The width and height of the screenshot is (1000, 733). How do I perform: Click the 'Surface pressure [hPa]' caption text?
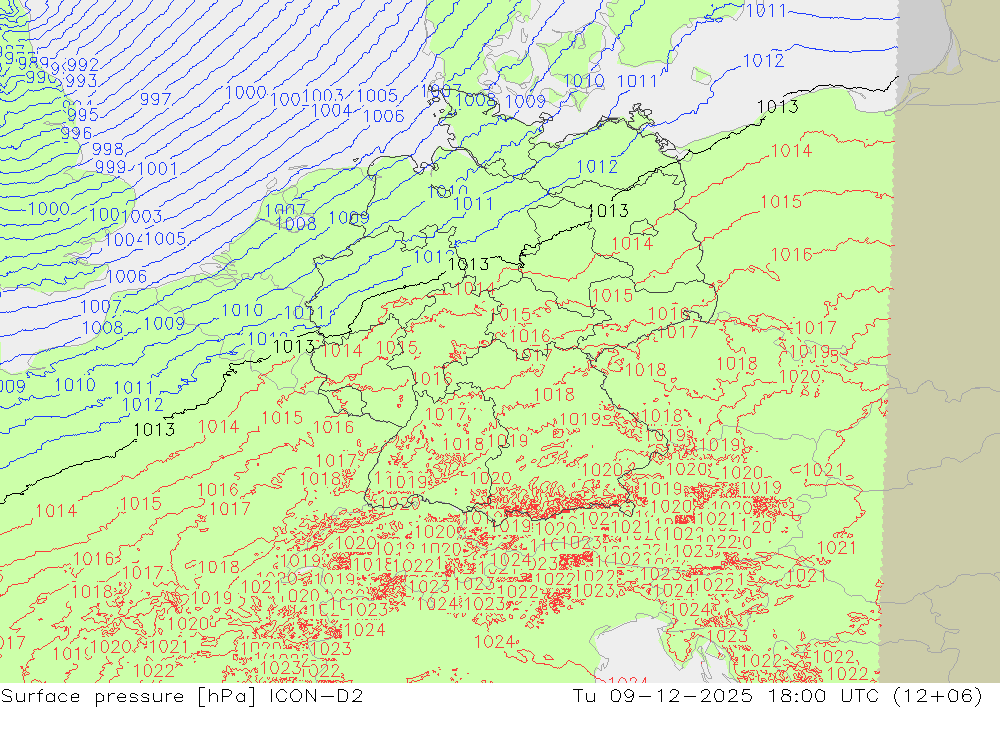point(129,696)
